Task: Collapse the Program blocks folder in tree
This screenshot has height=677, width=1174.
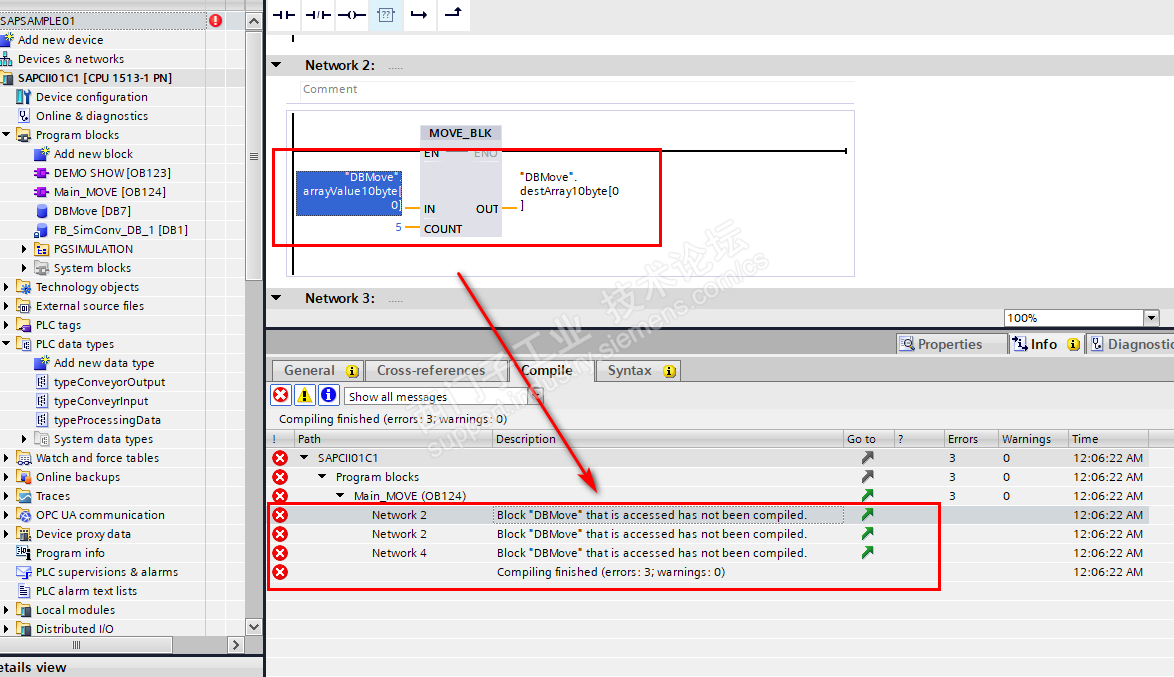Action: [x=7, y=135]
